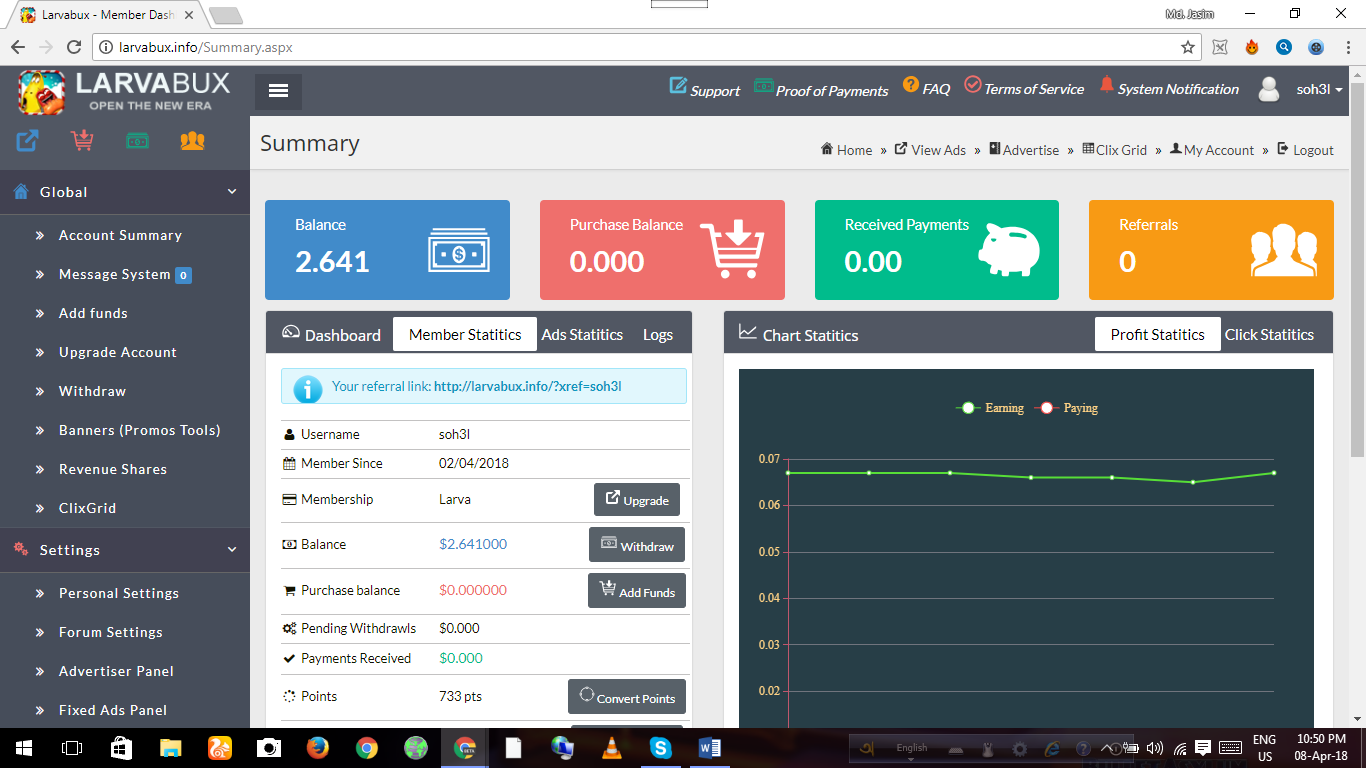Click the green cash icon in sidebar

pos(137,141)
